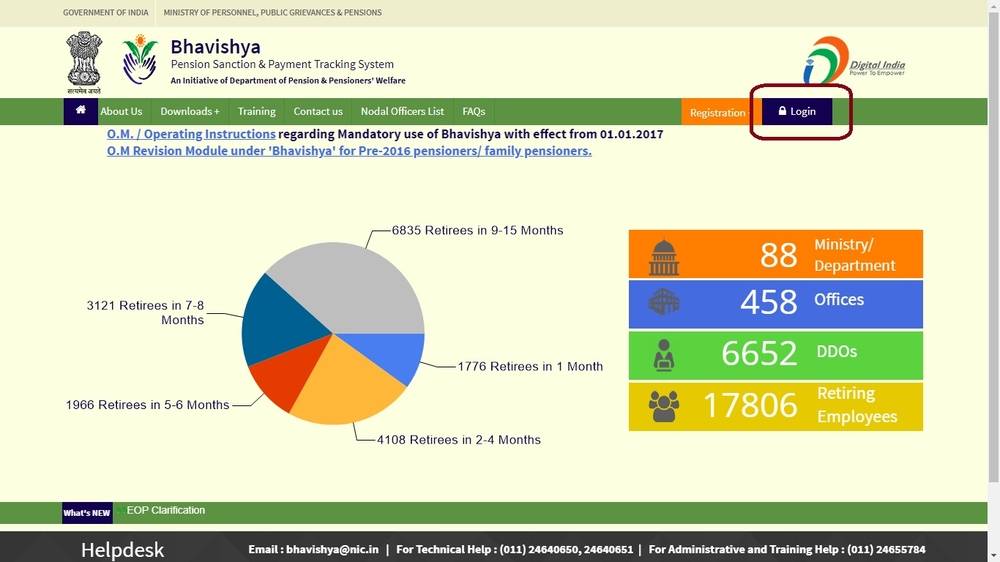This screenshot has width=1000, height=562.
Task: Expand the Downloads + menu
Action: coord(189,112)
